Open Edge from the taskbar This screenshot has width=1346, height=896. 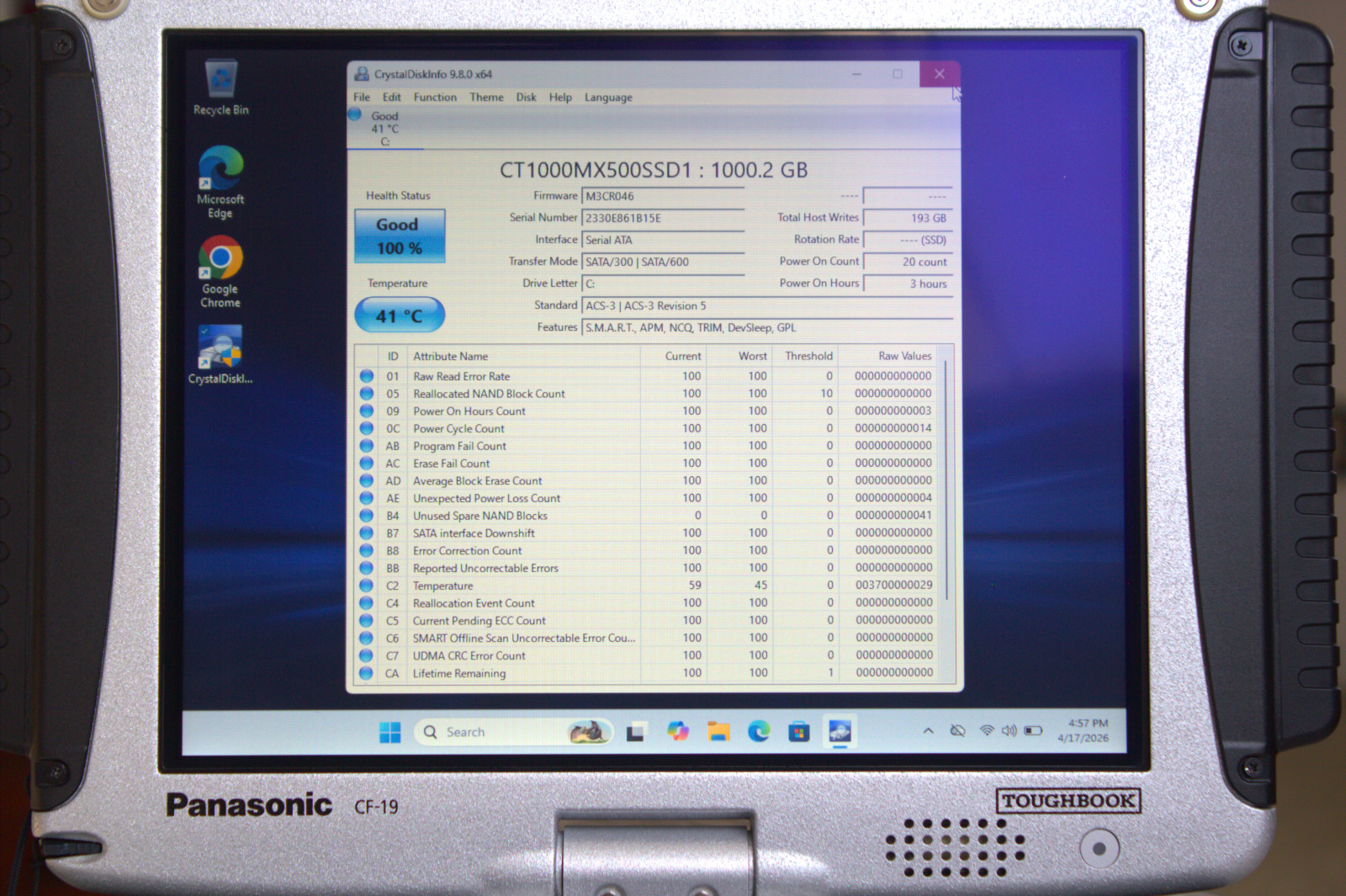click(x=759, y=731)
